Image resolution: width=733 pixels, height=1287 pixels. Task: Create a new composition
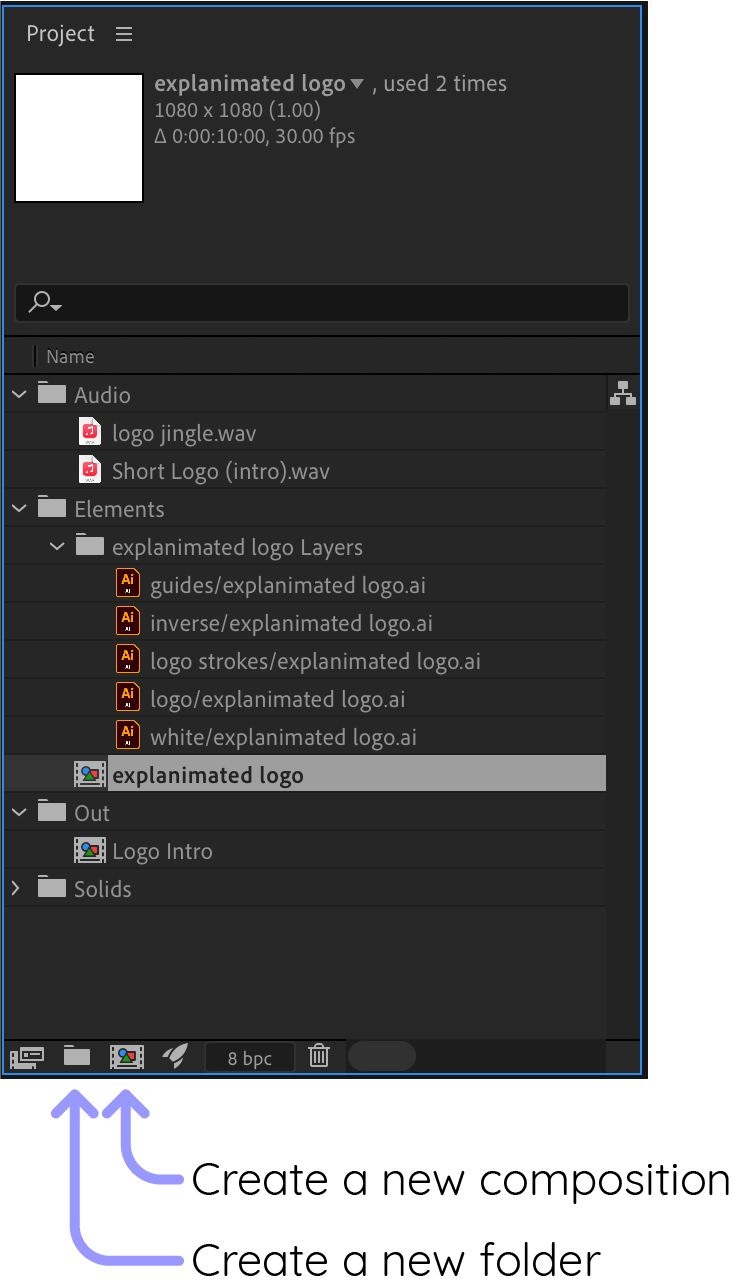pyautogui.click(x=127, y=1057)
